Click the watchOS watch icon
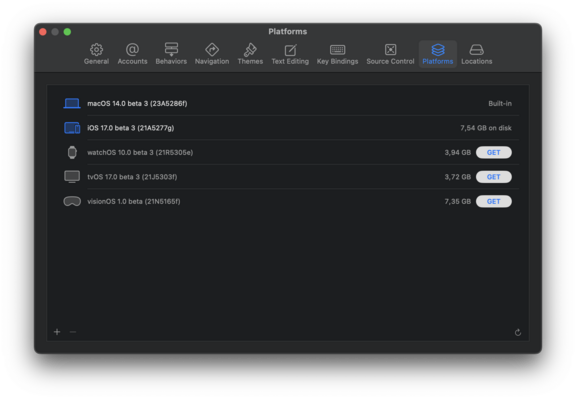 point(72,152)
